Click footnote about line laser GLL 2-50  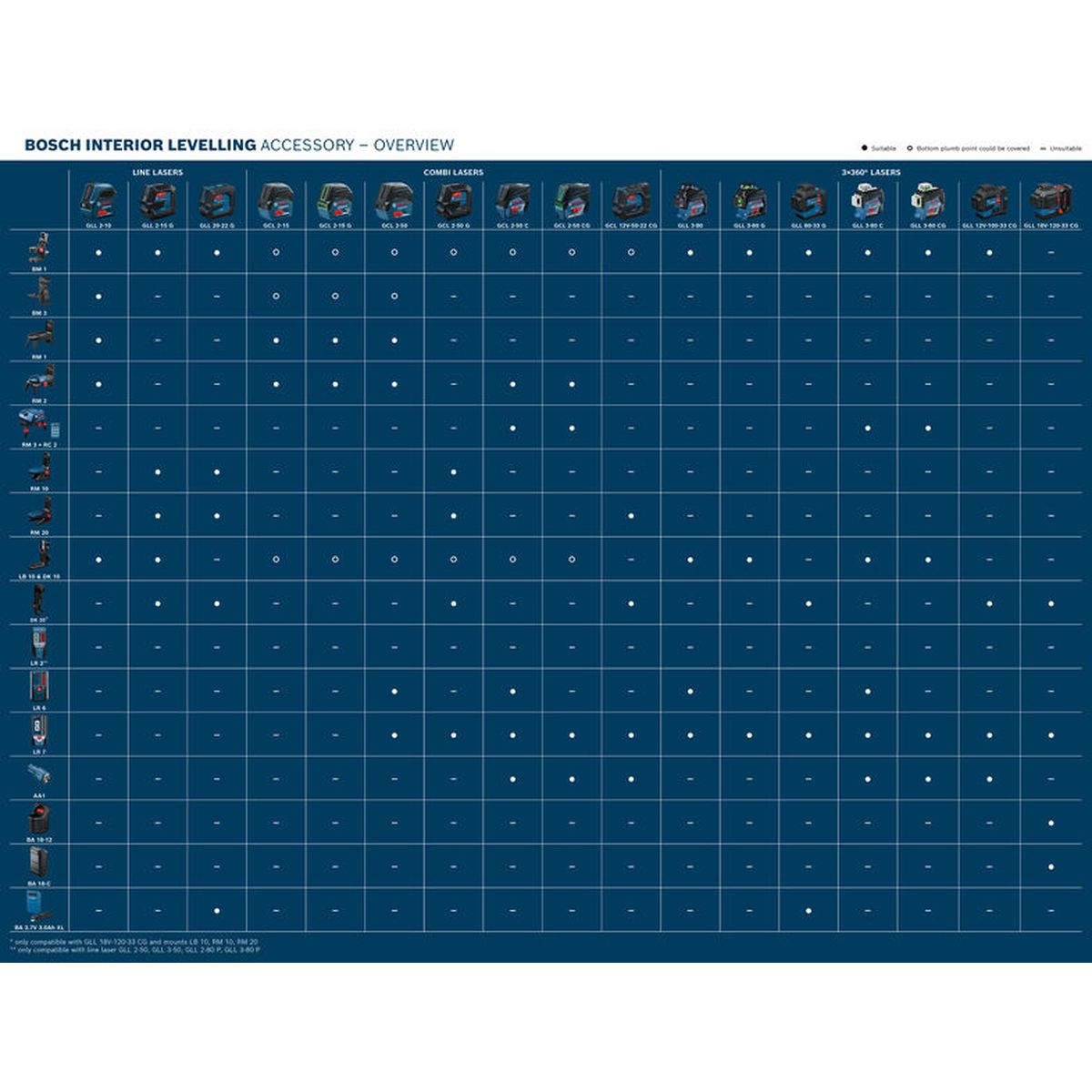tap(135, 949)
